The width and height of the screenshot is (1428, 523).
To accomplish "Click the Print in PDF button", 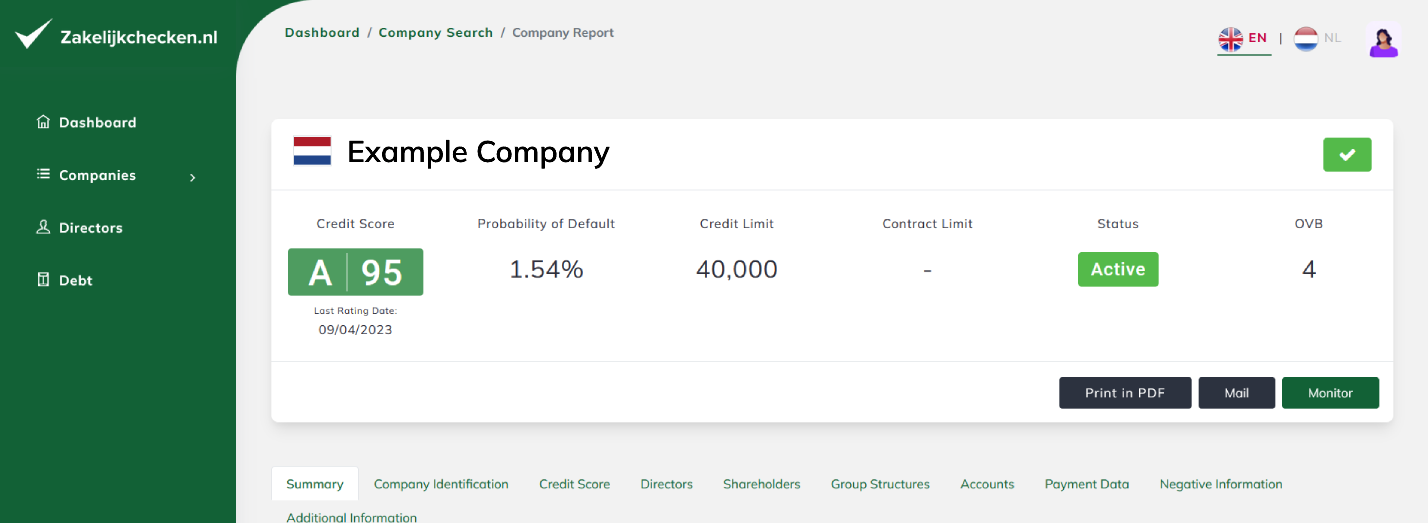I will point(1125,393).
